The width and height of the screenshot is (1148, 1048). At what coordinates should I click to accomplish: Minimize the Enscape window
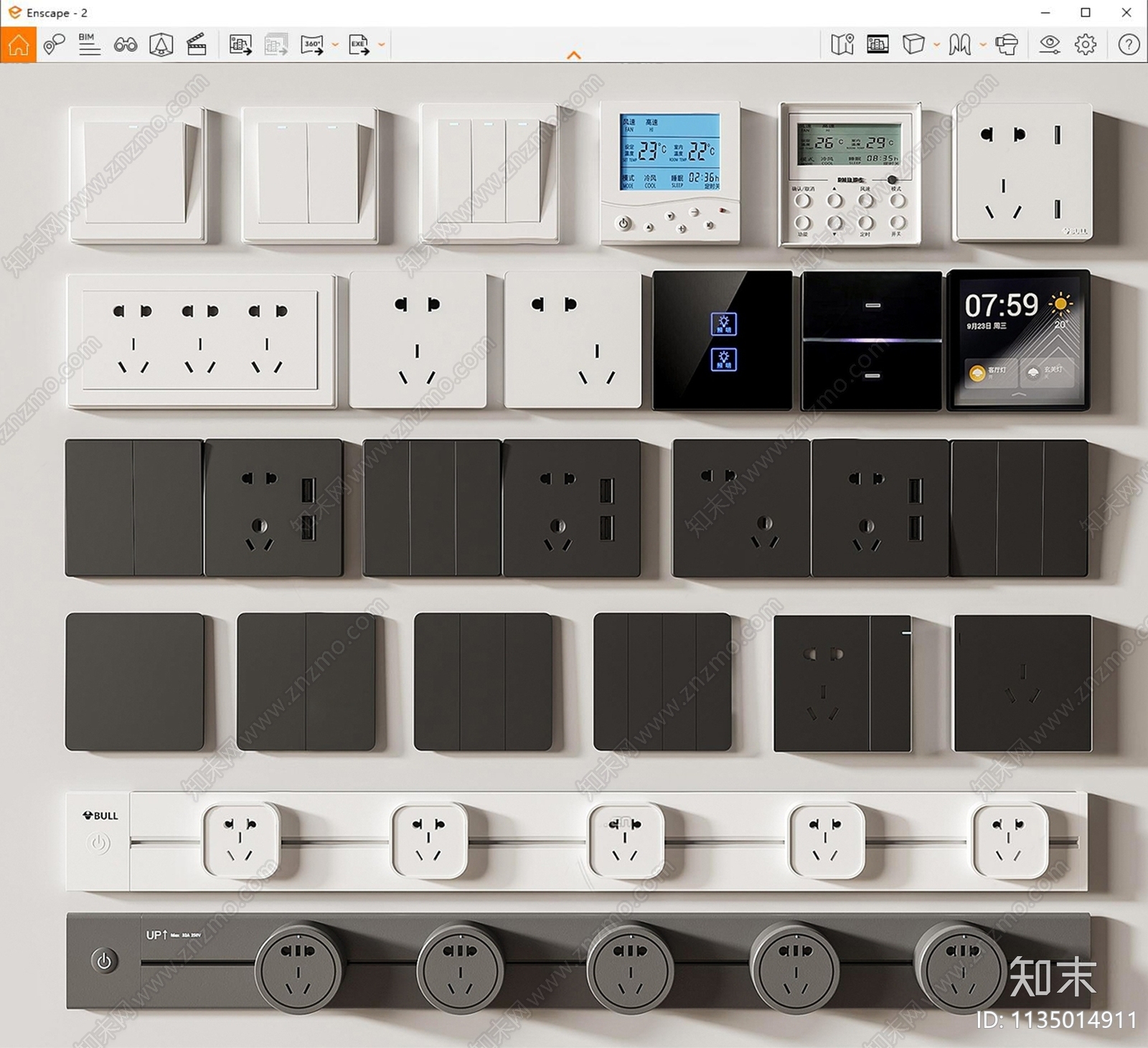click(1045, 13)
